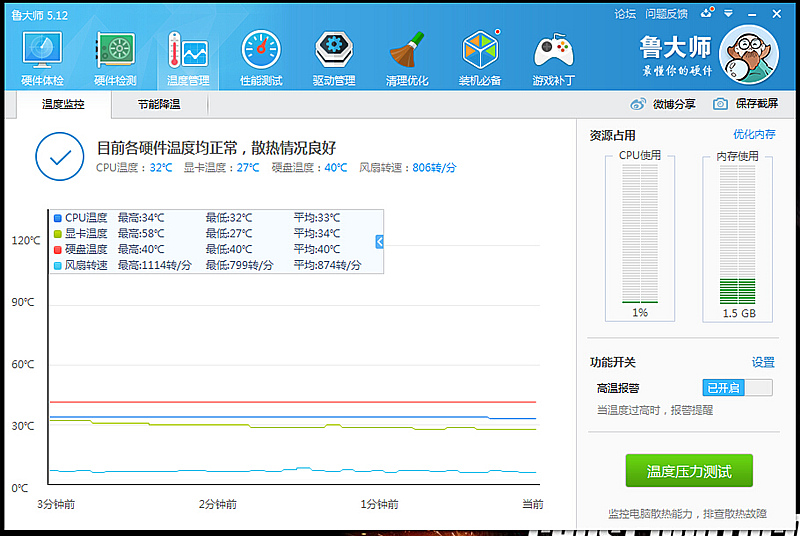Image resolution: width=800 pixels, height=536 pixels.
Task: Open 装机必备 software cube
Action: click(x=480, y=58)
